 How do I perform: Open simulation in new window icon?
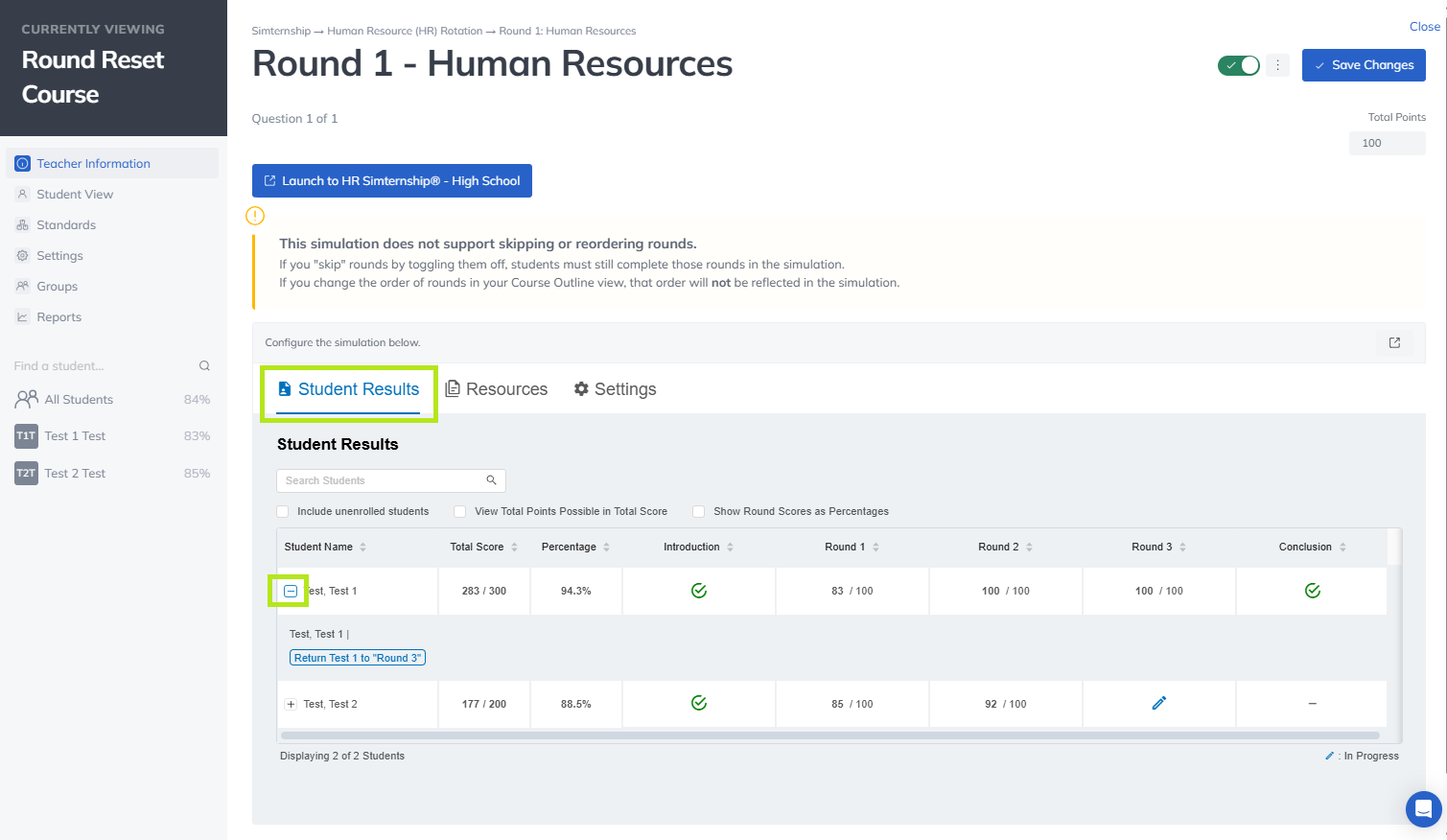pos(1394,342)
